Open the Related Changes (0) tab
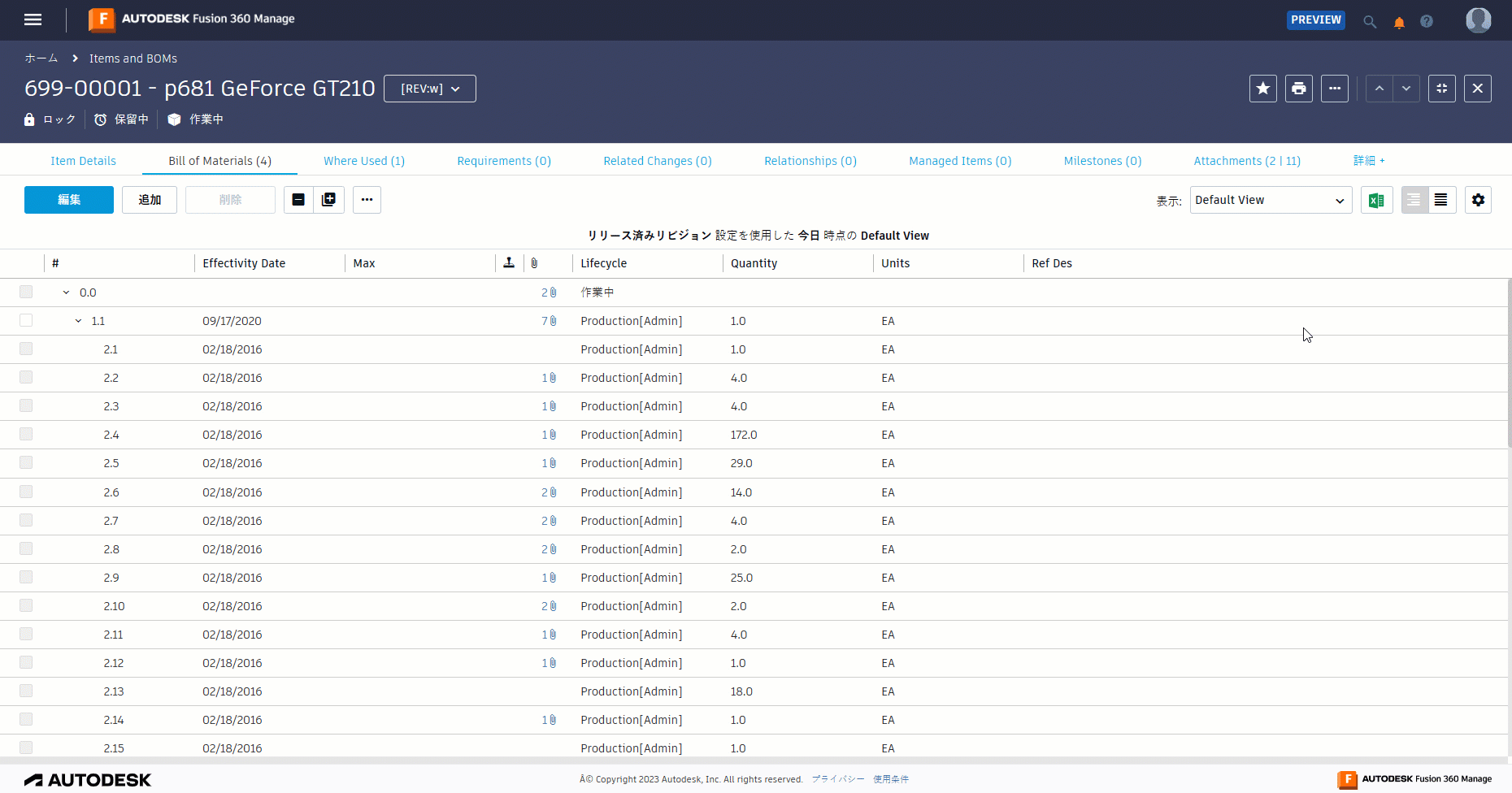The height and width of the screenshot is (793, 1512). pyautogui.click(x=658, y=161)
